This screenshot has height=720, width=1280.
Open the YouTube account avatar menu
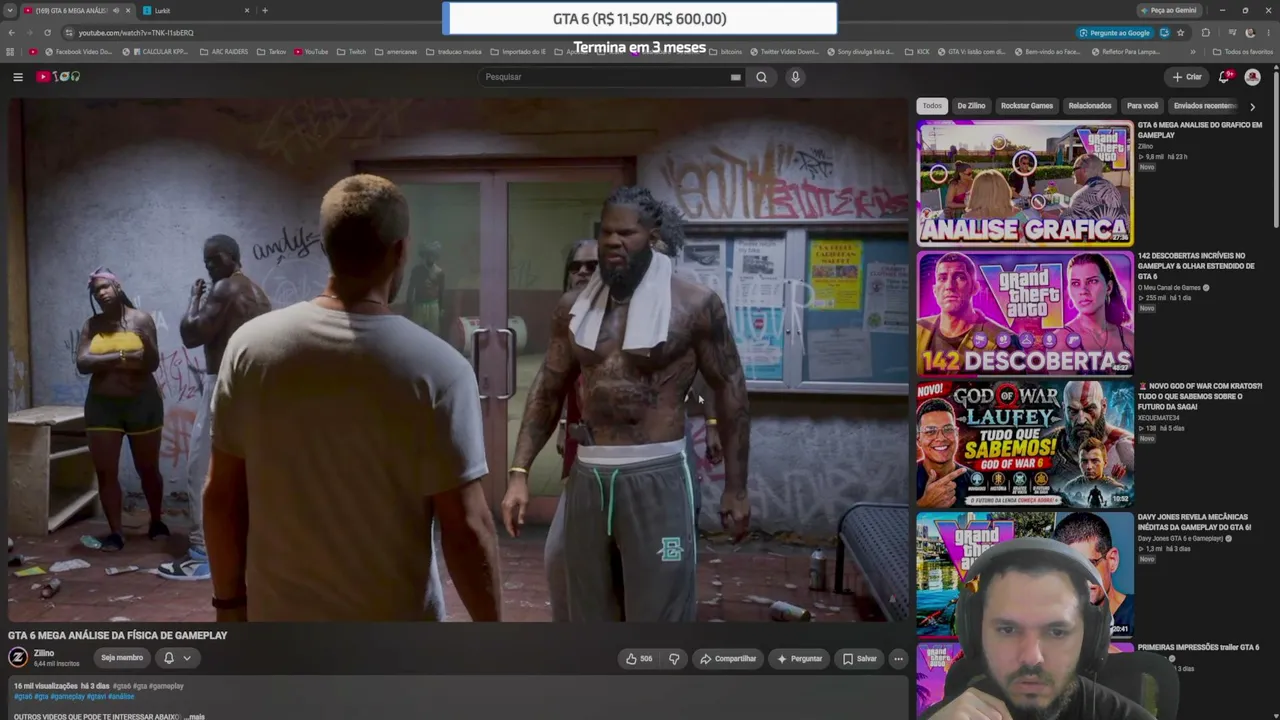point(1252,77)
